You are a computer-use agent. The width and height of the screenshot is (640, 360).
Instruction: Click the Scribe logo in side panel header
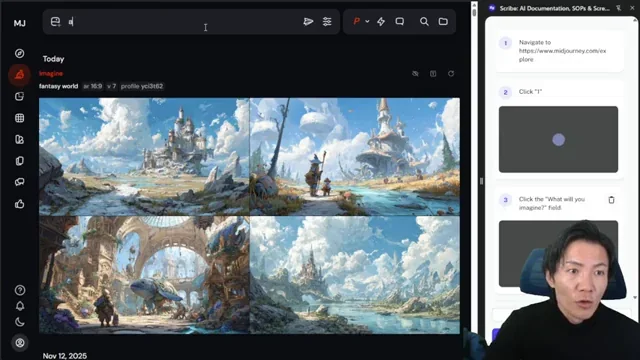coord(492,8)
